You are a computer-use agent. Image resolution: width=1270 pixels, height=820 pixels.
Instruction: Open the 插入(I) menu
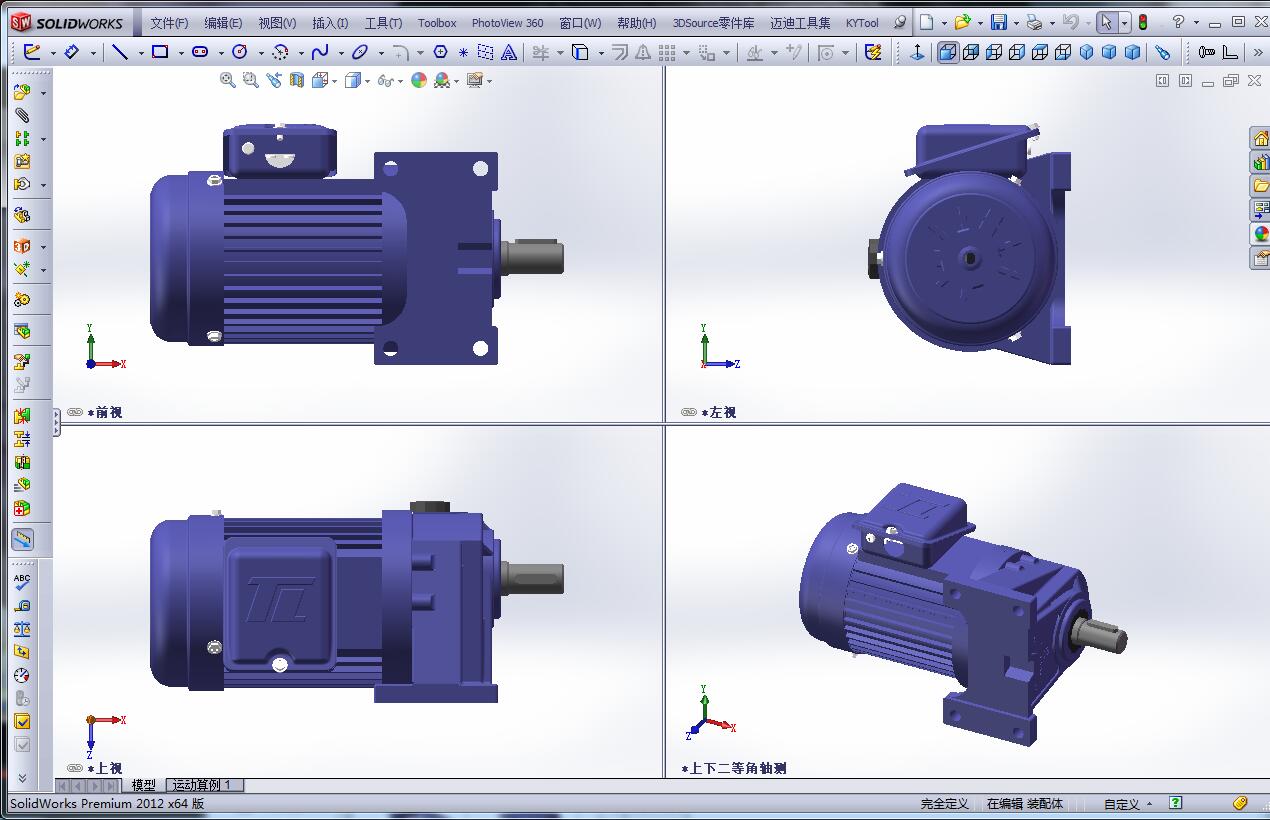pyautogui.click(x=330, y=23)
